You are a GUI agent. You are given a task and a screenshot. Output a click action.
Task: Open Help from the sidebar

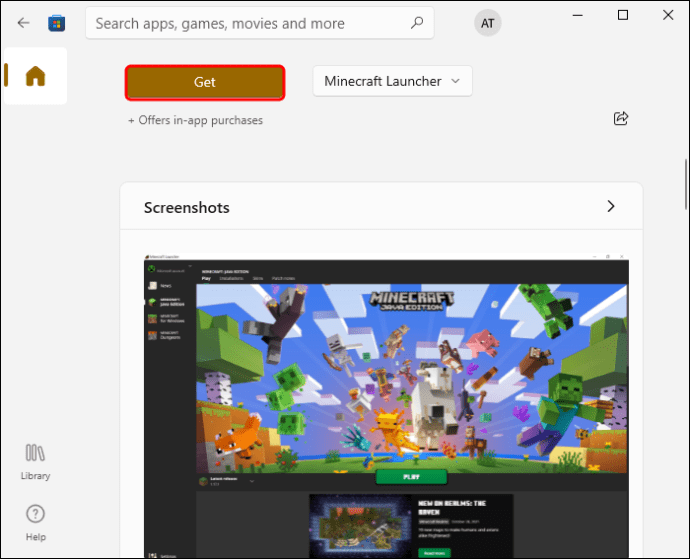point(35,523)
